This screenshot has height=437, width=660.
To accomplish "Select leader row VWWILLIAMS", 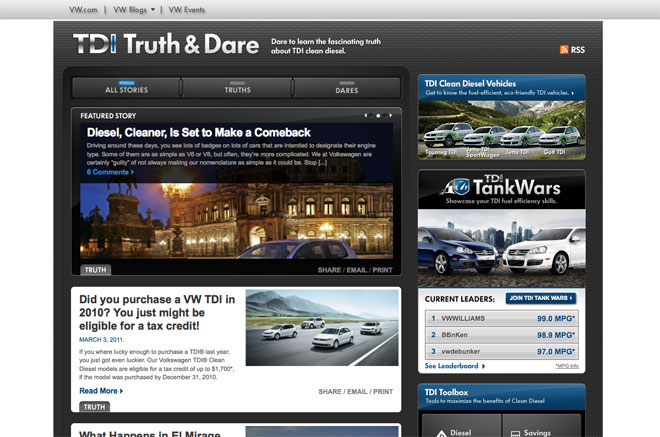I will 501,318.
